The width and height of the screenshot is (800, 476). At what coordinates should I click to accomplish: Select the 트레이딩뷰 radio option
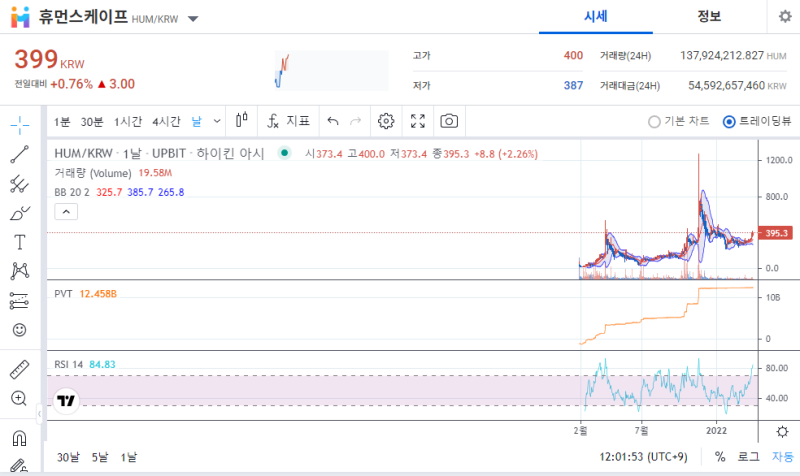pos(757,121)
